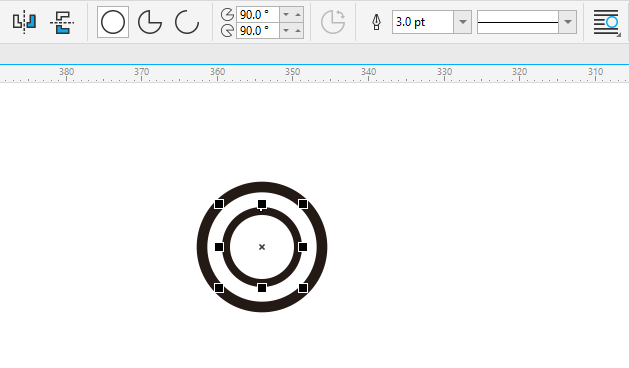
Task: Select the Arc shape mode
Action: pyautogui.click(x=187, y=22)
